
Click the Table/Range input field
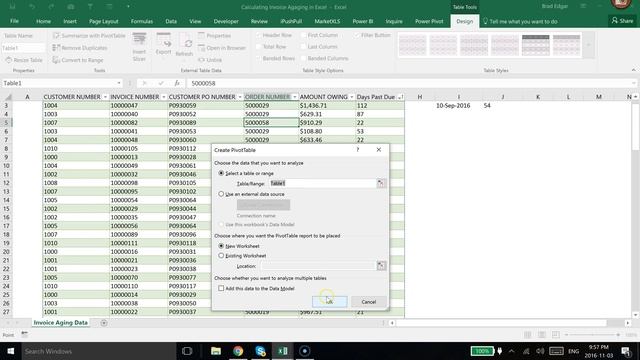click(x=322, y=183)
